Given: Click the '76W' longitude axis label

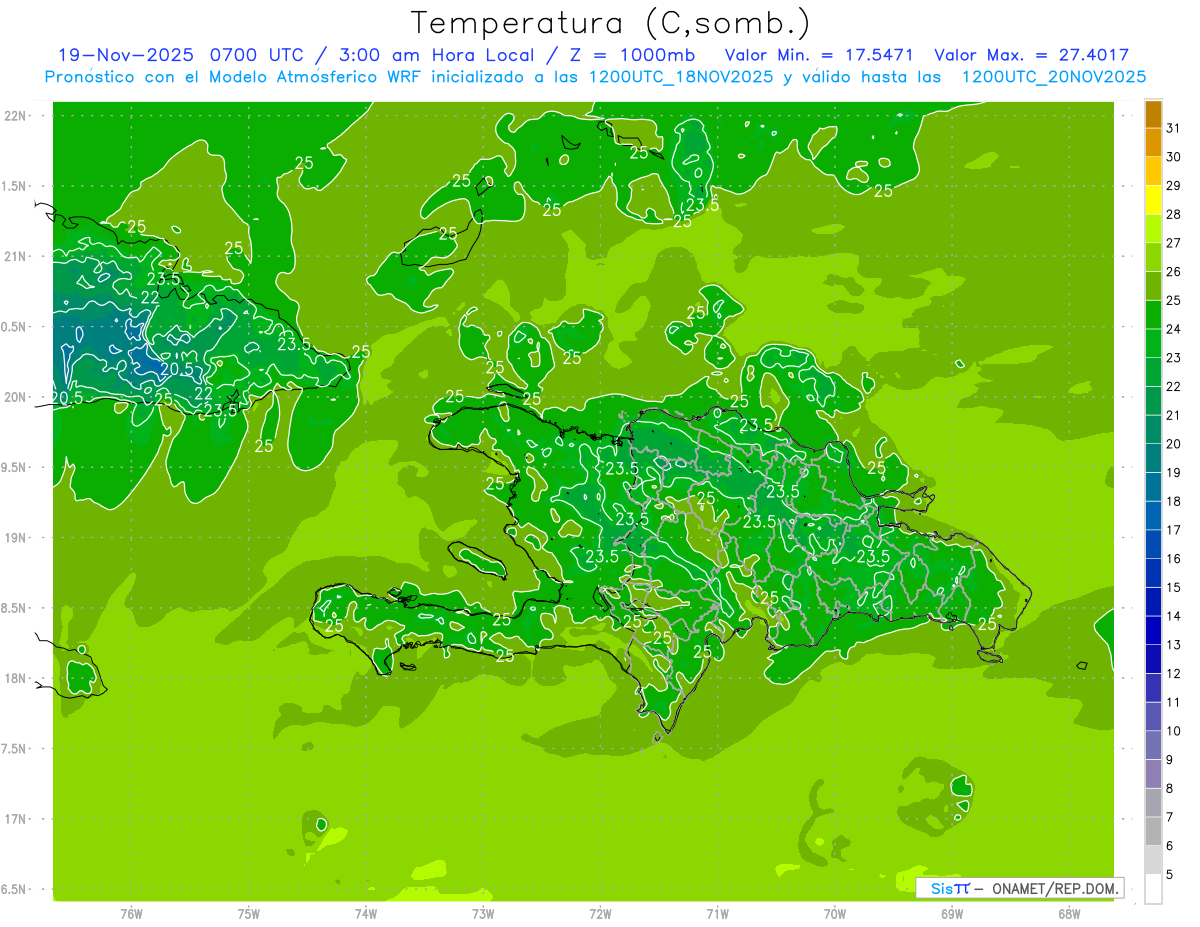Looking at the screenshot, I should click(131, 913).
